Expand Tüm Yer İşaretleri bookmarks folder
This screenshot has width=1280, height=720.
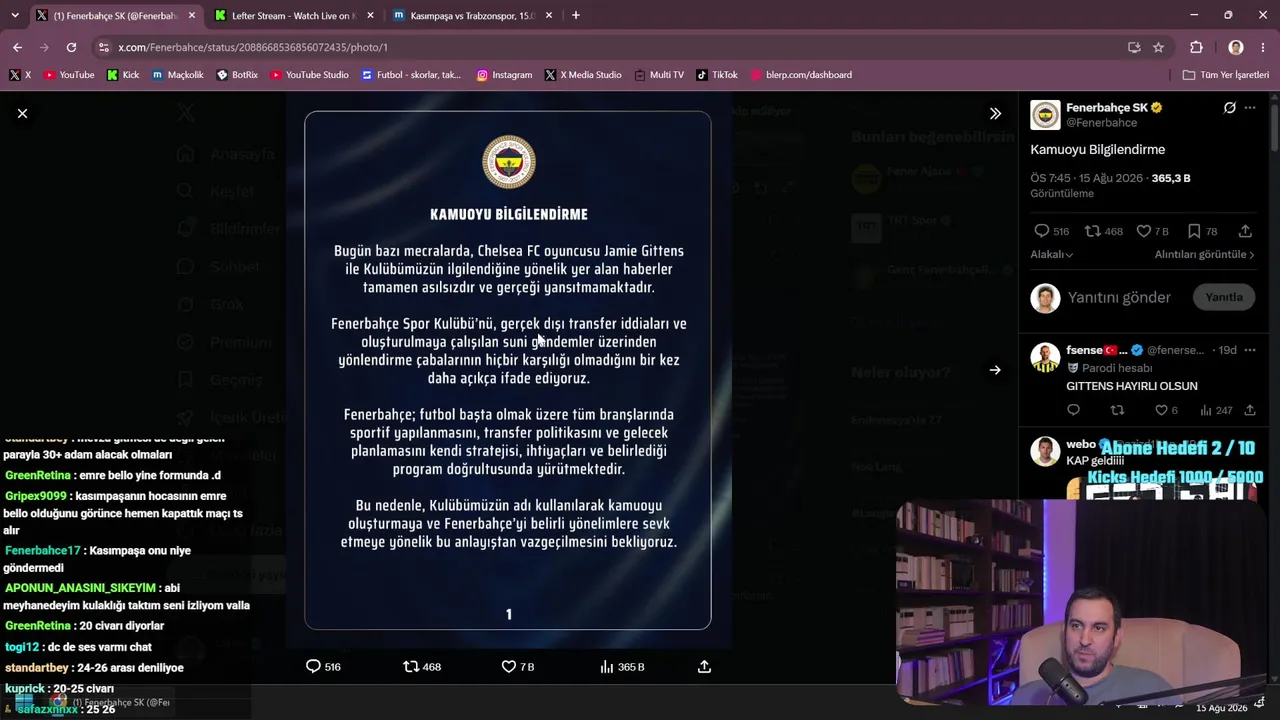click(1225, 75)
